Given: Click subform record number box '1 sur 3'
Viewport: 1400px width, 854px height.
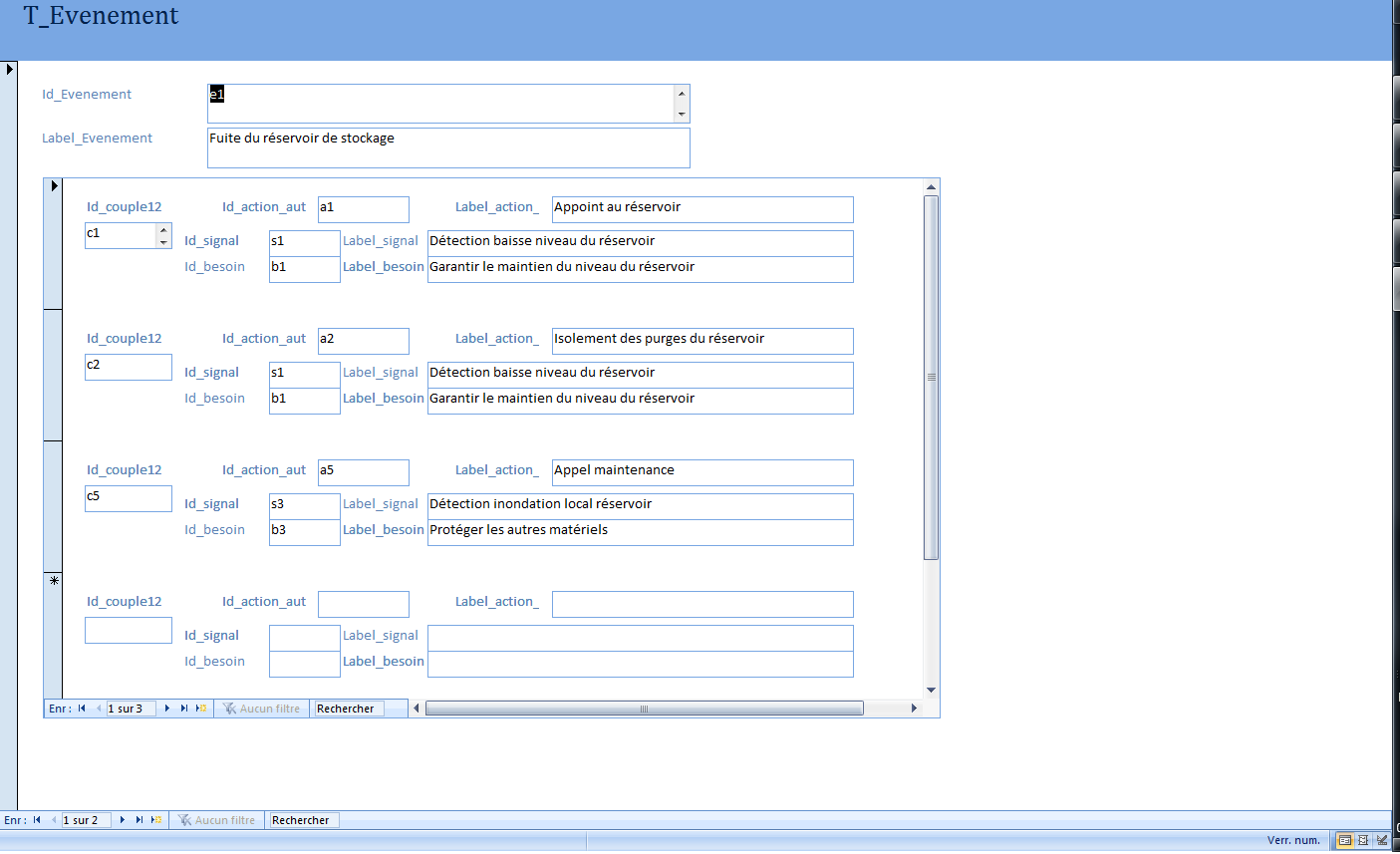Looking at the screenshot, I should click(131, 709).
